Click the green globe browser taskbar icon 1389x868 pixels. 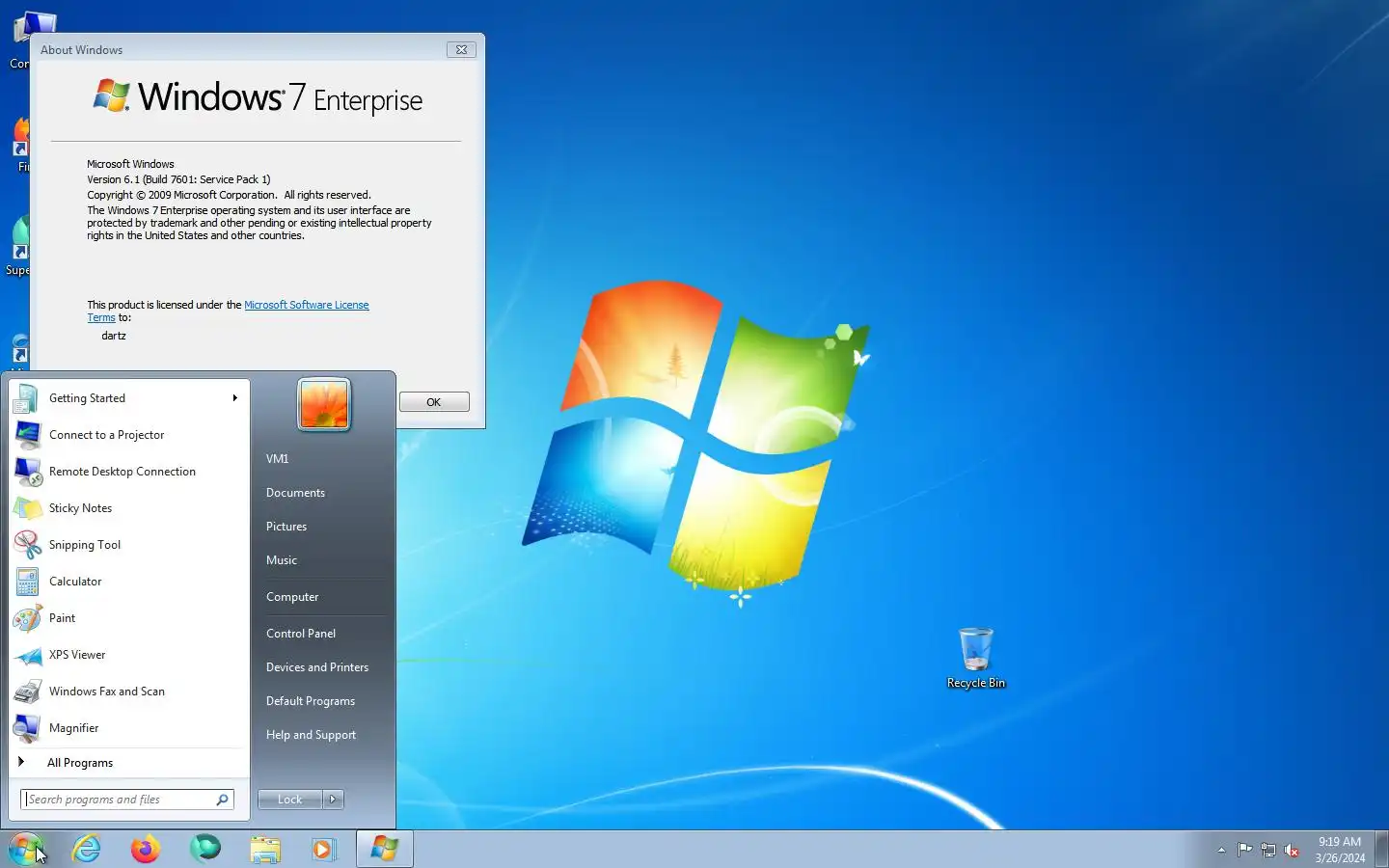(x=204, y=849)
